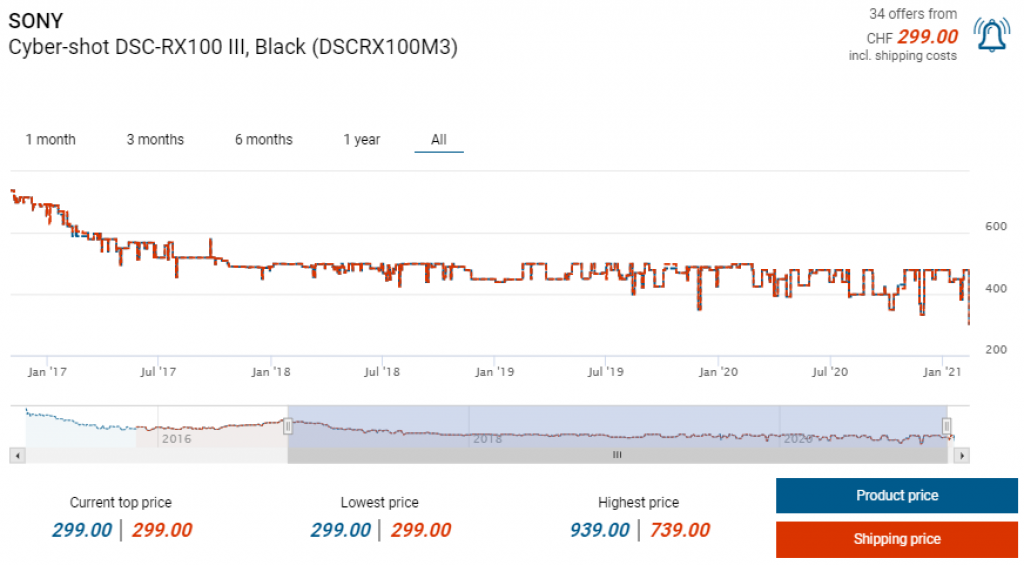Click the navigator right scroll arrow
Viewport: 1024px width, 565px height.
pos(961,455)
